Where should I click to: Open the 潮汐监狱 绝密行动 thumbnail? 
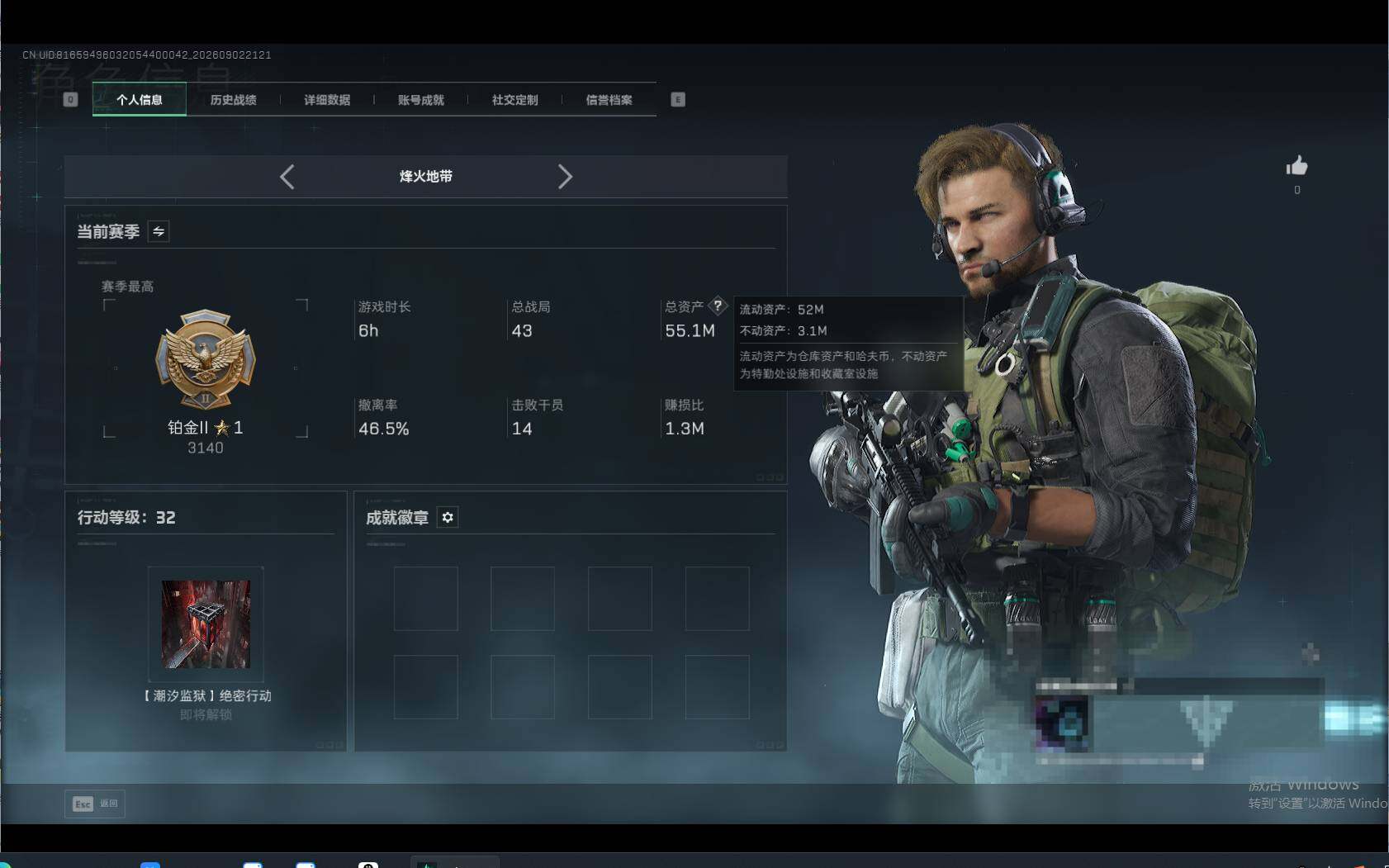coord(206,624)
